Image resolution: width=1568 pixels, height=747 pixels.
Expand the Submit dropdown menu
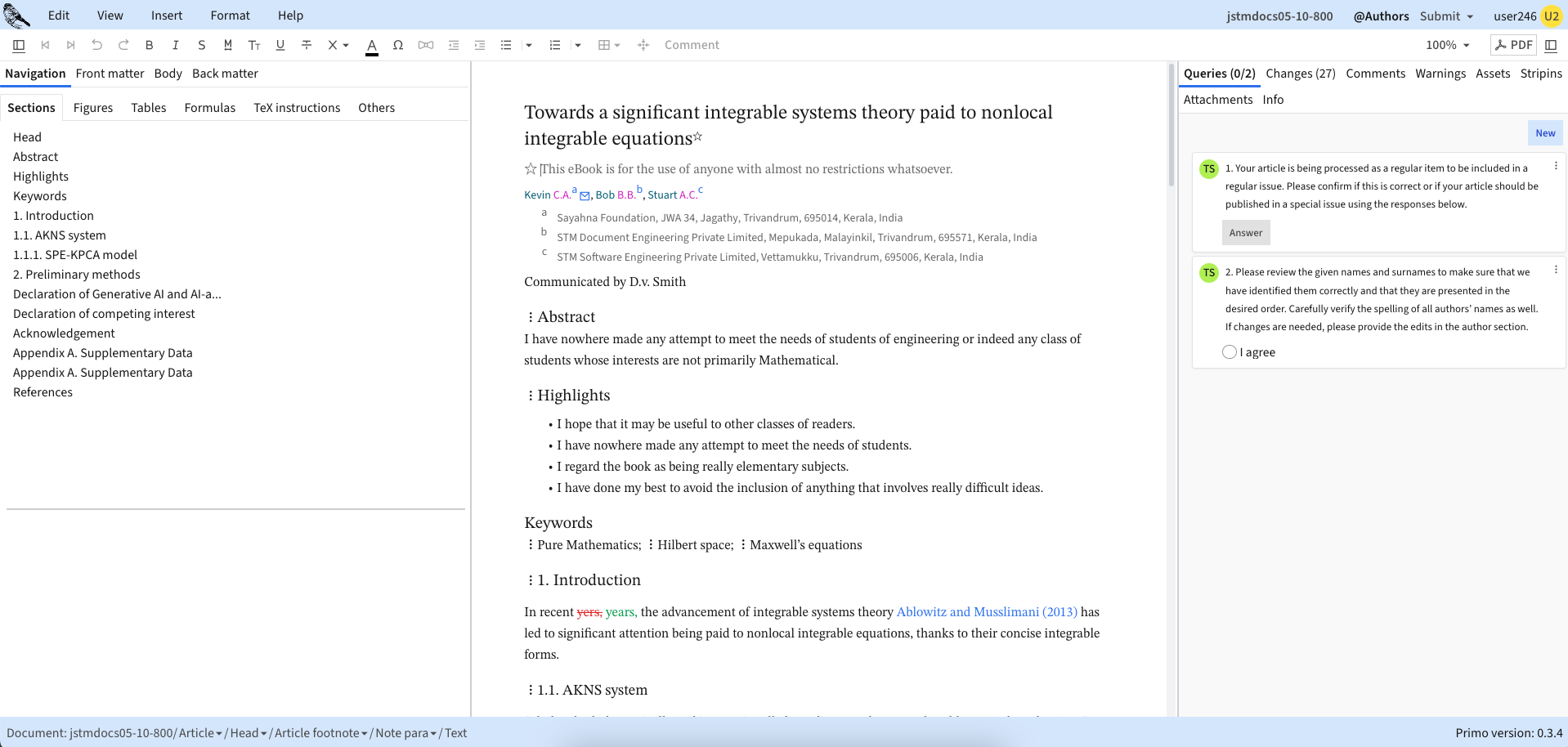pos(1446,16)
